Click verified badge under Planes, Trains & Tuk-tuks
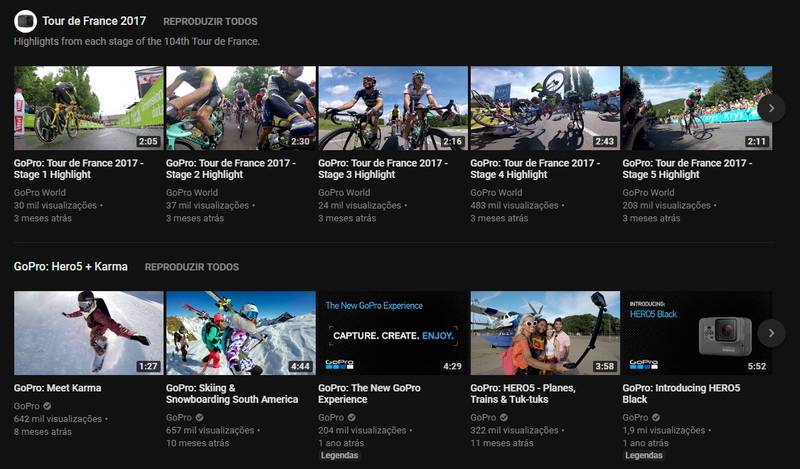Screen dimensions: 800x469 coord(504,417)
